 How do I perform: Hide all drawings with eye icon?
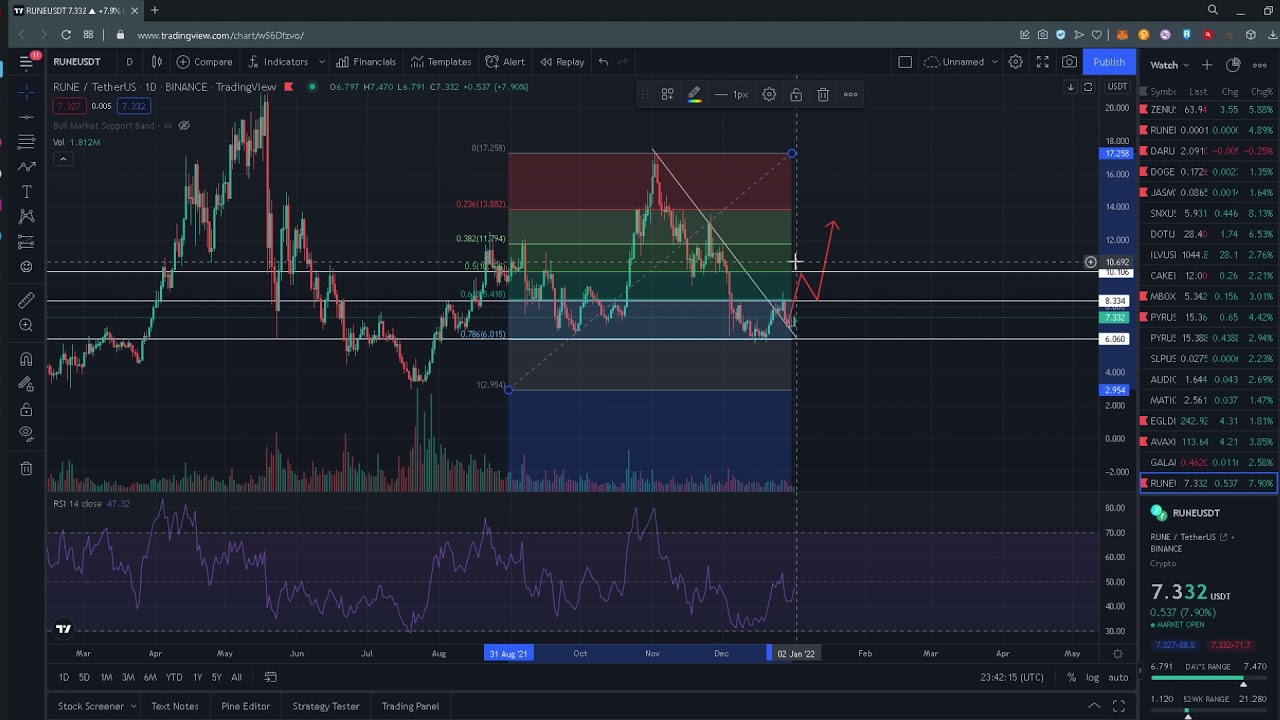click(x=26, y=434)
